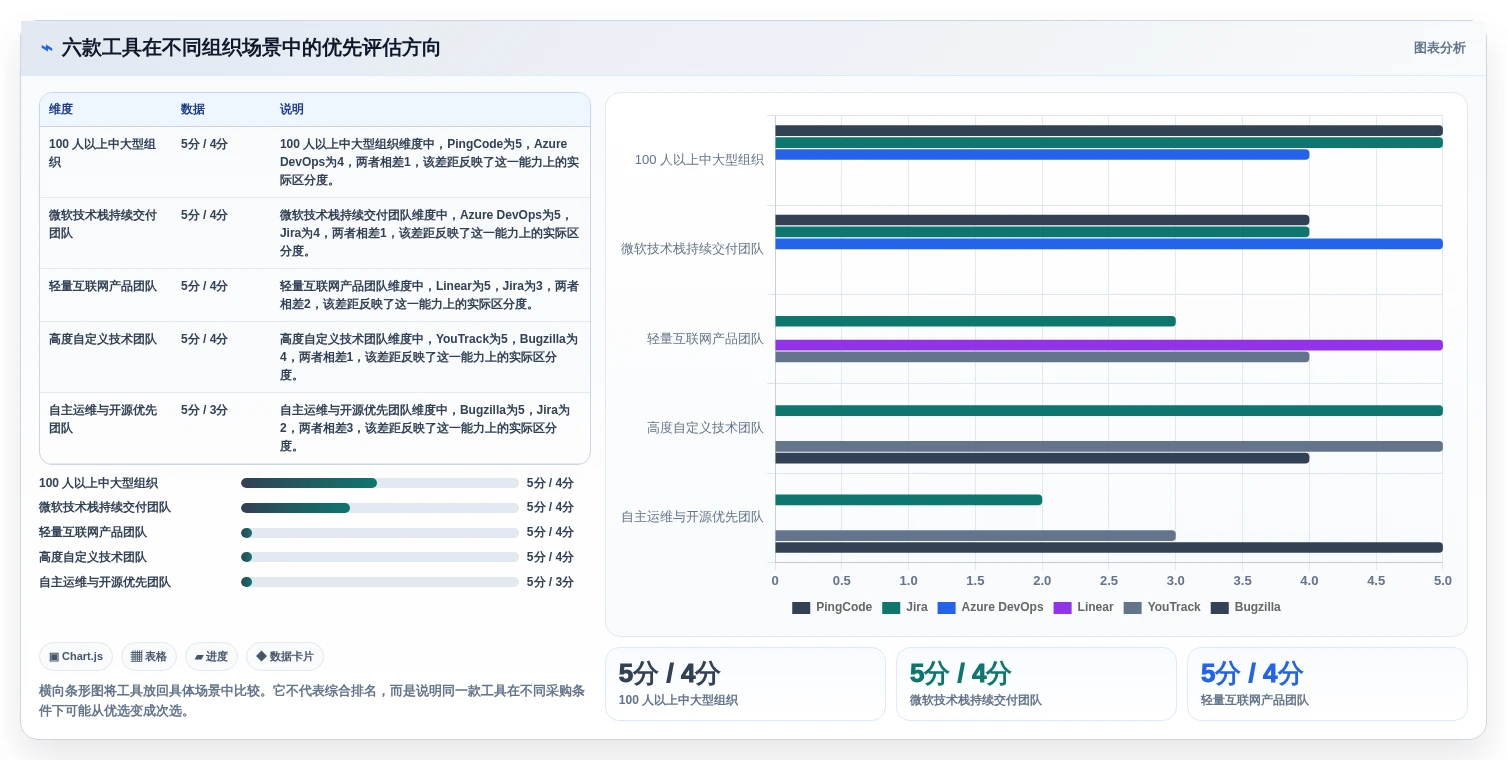Toggle the PingCode series in the legend

[x=832, y=607]
